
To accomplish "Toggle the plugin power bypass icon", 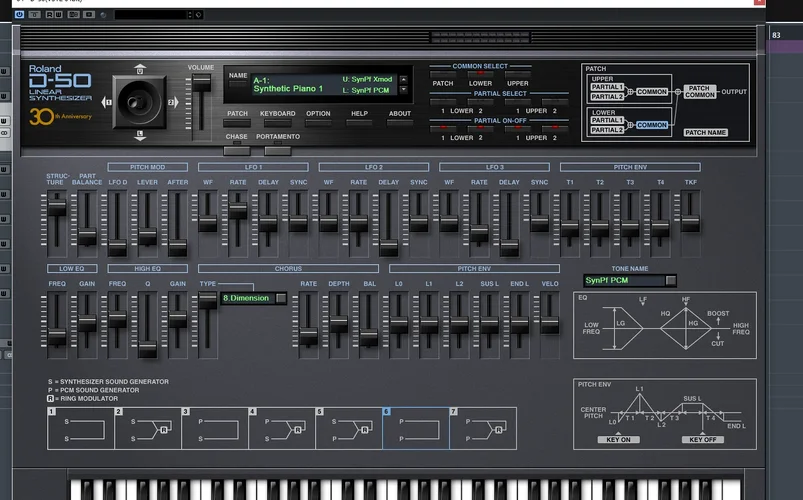I will pos(19,14).
